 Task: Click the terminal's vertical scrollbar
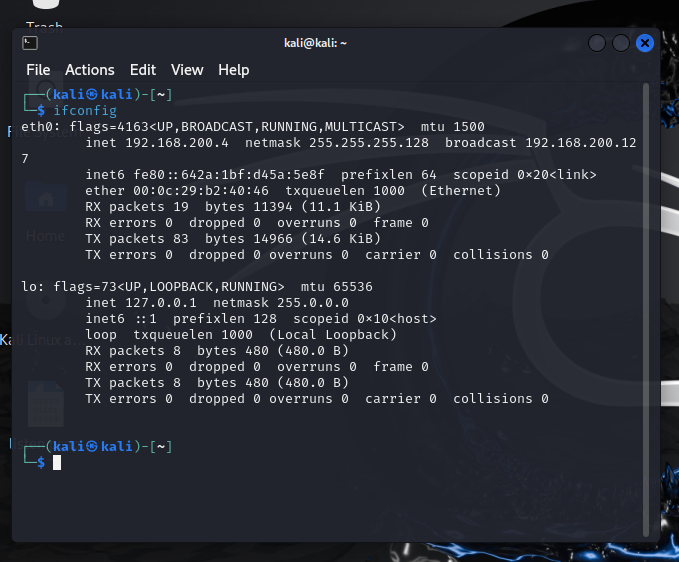(x=646, y=310)
